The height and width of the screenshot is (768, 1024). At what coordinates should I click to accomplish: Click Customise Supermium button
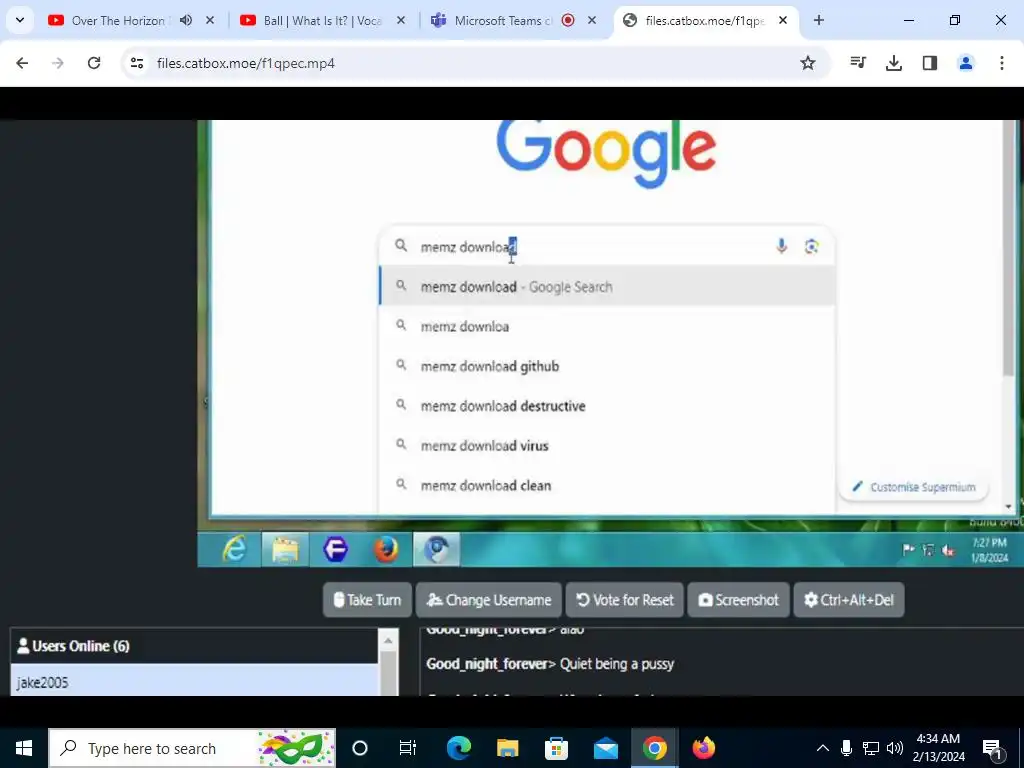pyautogui.click(x=913, y=487)
